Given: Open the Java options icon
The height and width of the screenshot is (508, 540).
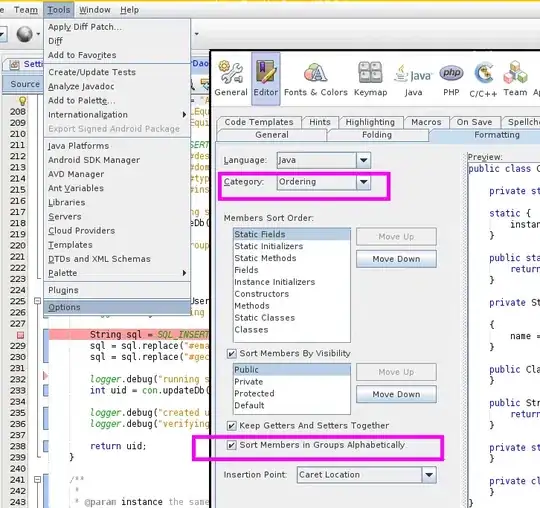Looking at the screenshot, I should tap(413, 79).
